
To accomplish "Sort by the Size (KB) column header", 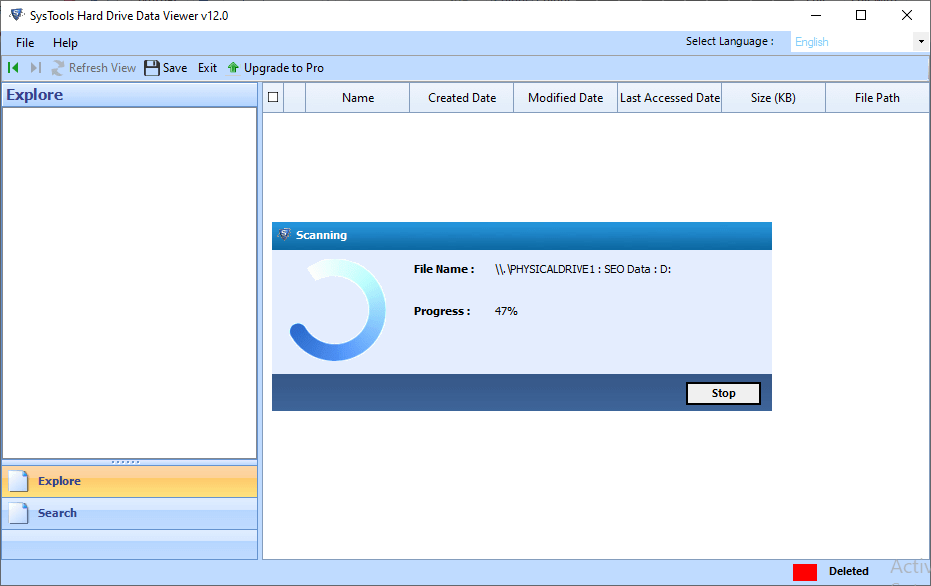I will click(773, 97).
